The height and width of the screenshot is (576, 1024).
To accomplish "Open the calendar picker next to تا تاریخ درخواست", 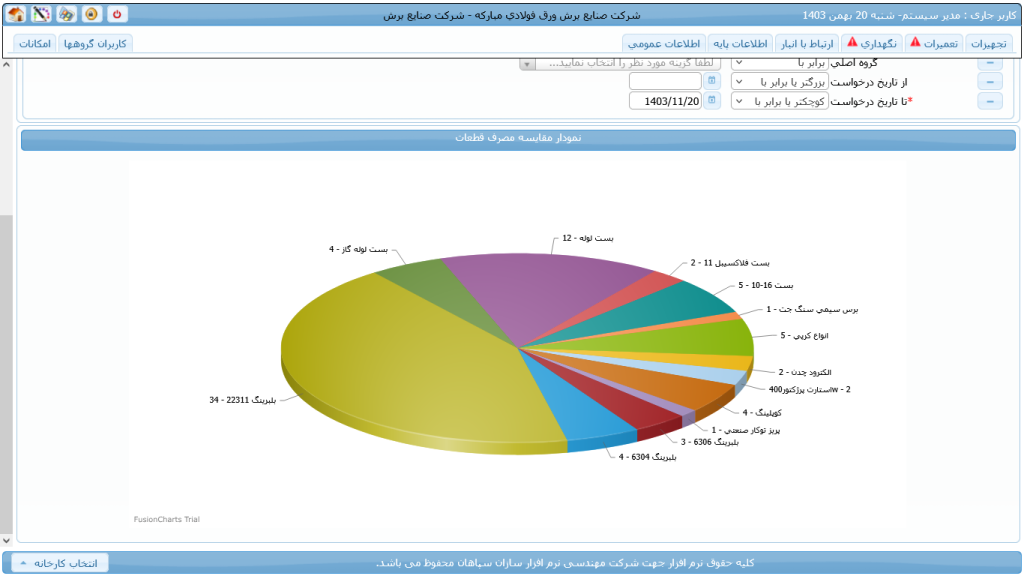I will coord(712,100).
